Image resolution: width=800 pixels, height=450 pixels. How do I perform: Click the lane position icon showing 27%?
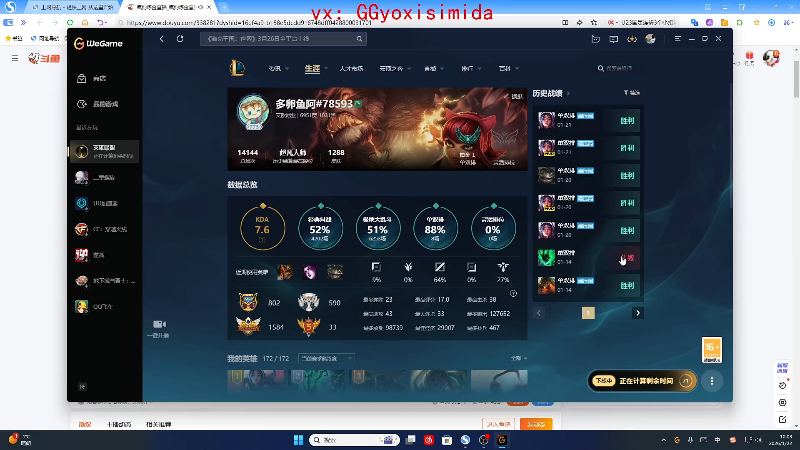click(503, 267)
